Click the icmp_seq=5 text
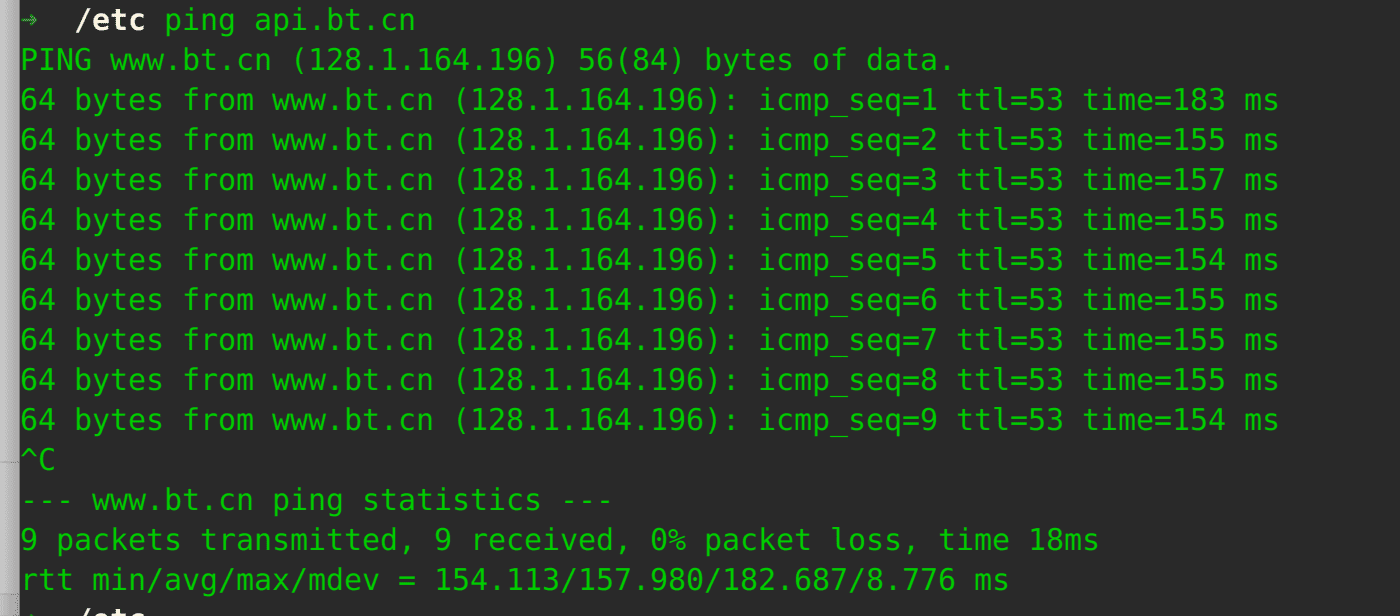The width and height of the screenshot is (1400, 616). click(x=848, y=260)
